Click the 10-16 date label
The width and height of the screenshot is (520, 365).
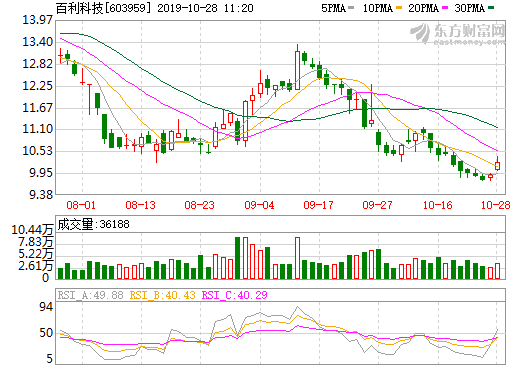coord(437,205)
